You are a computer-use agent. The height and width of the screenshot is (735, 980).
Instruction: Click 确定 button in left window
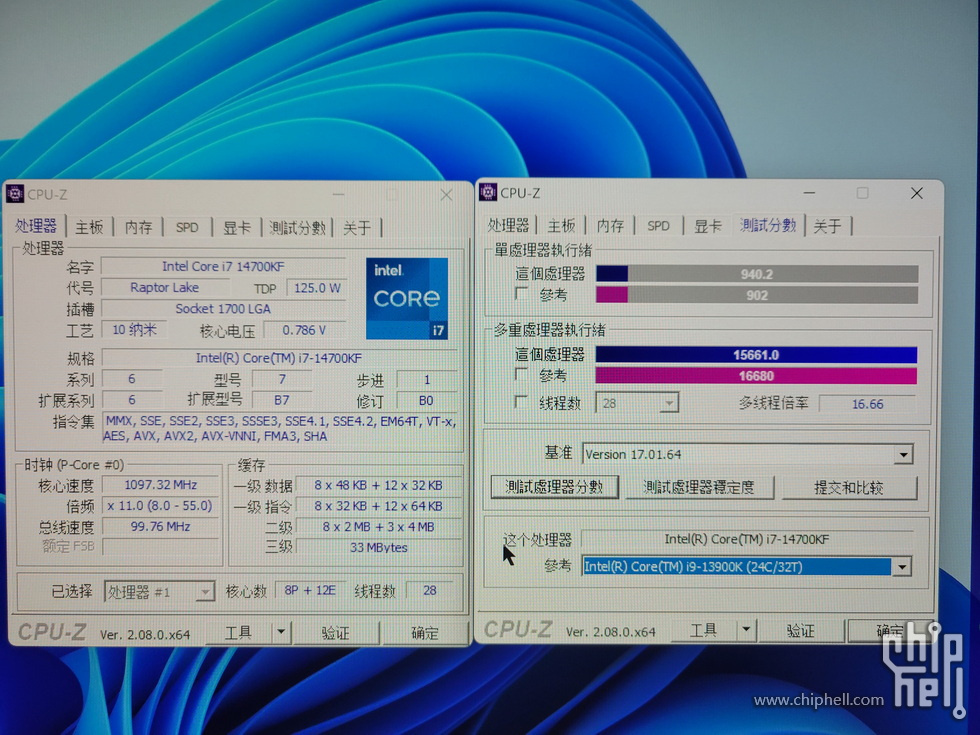(x=425, y=633)
